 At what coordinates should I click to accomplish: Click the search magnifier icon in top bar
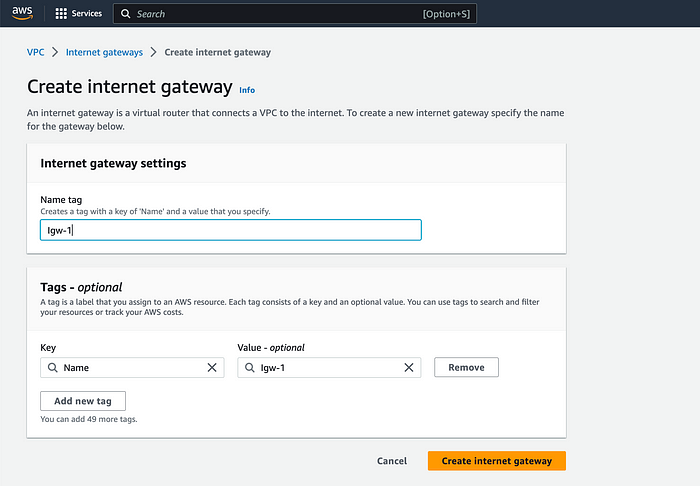pos(126,14)
